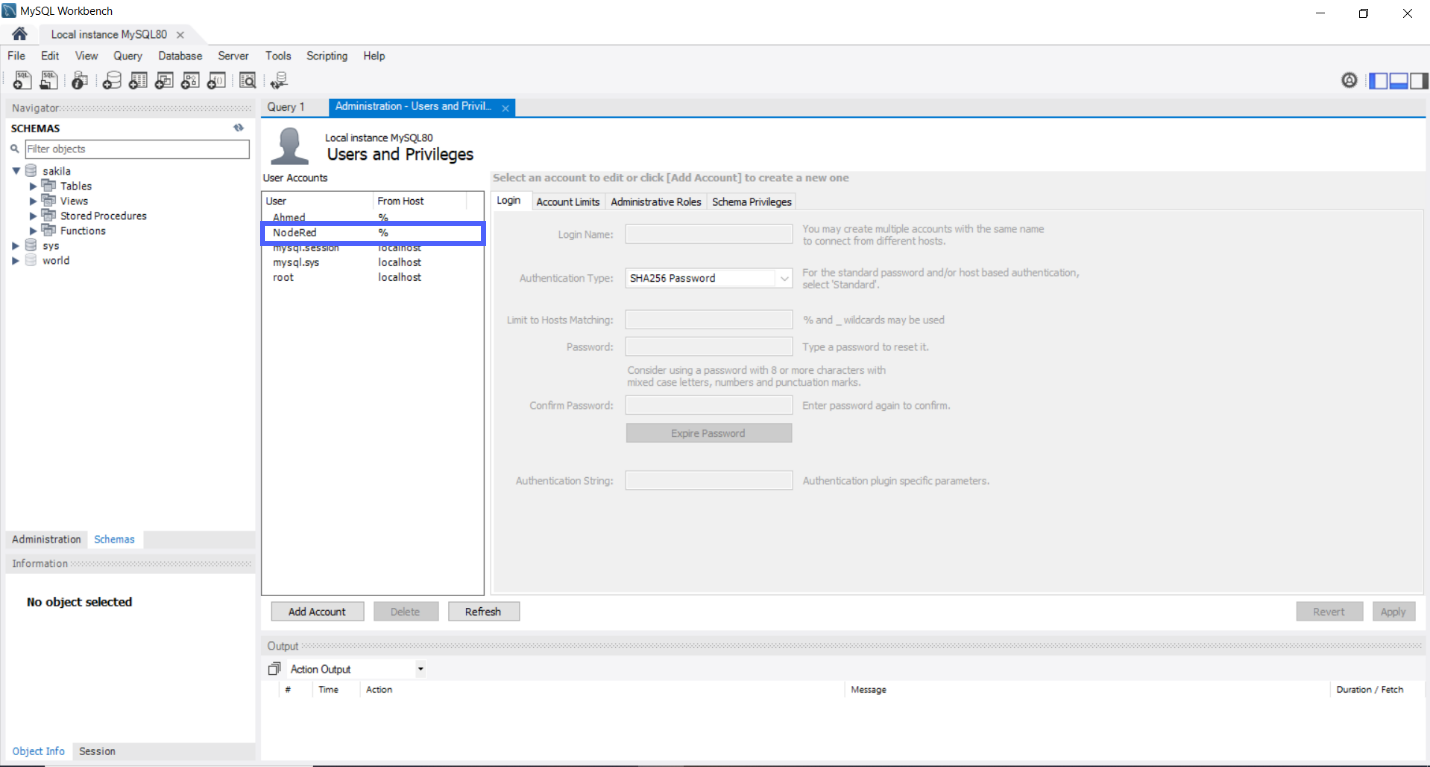This screenshot has height=767, width=1430.
Task: Close the Local instance MySQL80 connection tab
Action: (180, 35)
